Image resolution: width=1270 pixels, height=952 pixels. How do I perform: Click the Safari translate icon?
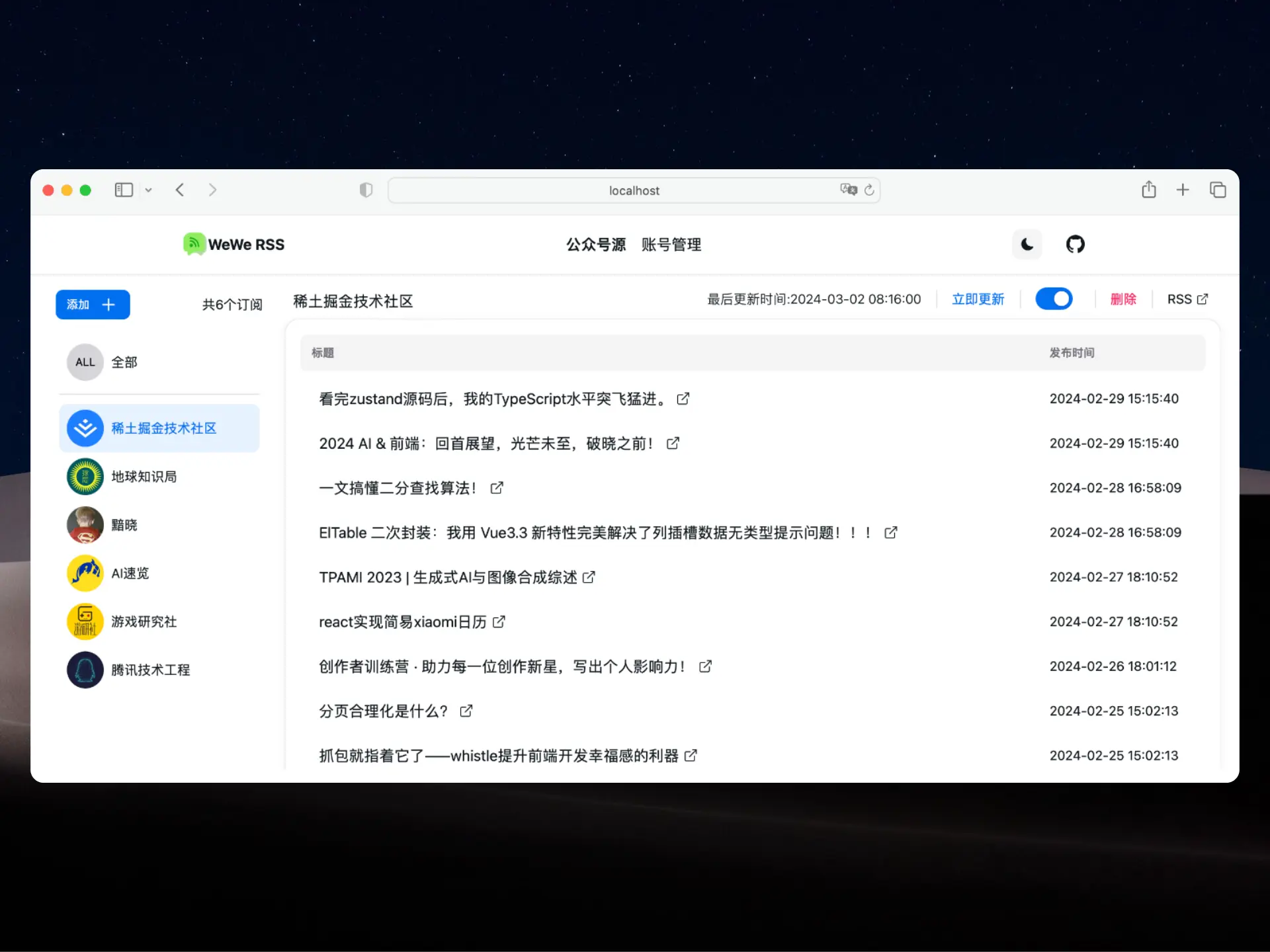(x=848, y=190)
